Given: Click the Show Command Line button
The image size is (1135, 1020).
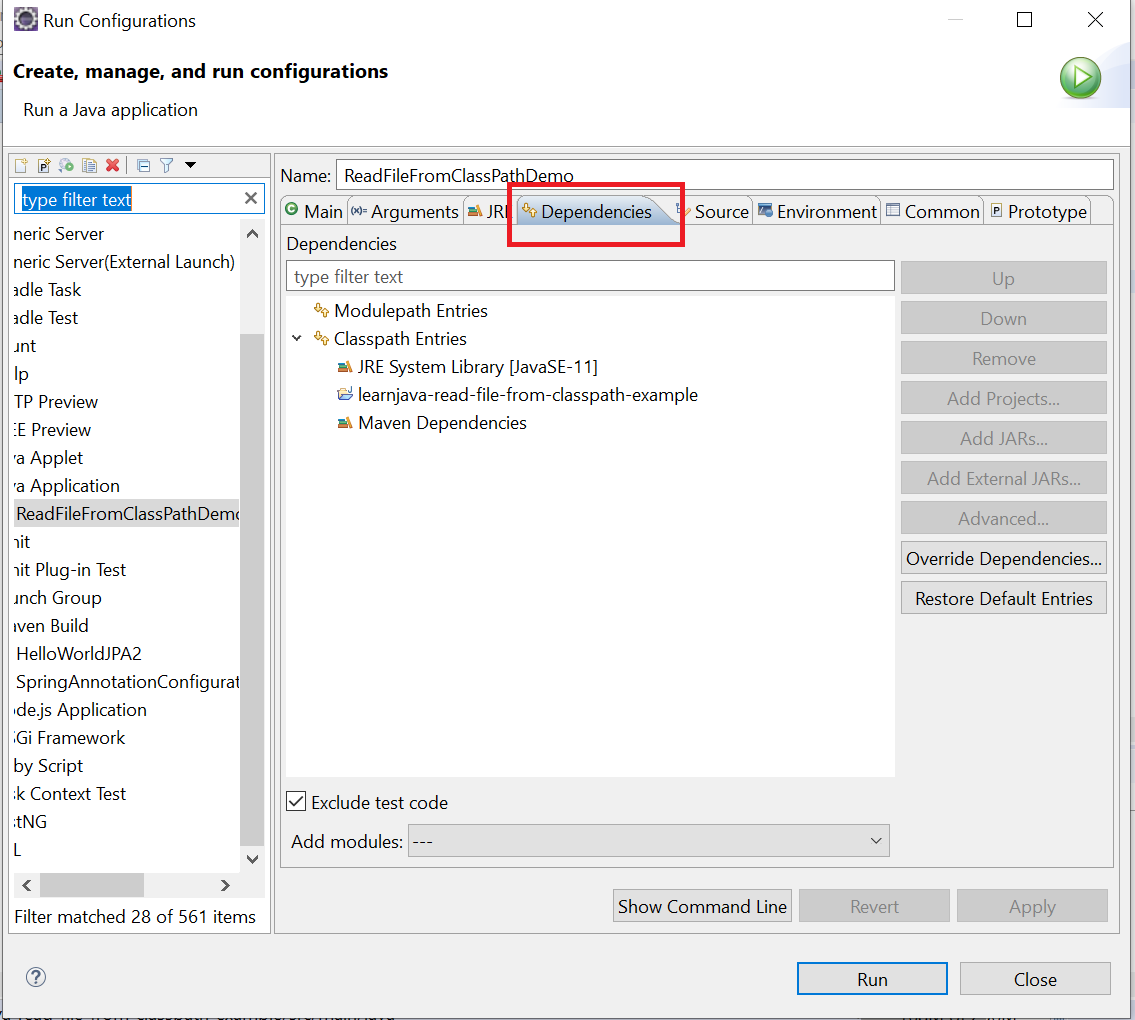Looking at the screenshot, I should (702, 906).
